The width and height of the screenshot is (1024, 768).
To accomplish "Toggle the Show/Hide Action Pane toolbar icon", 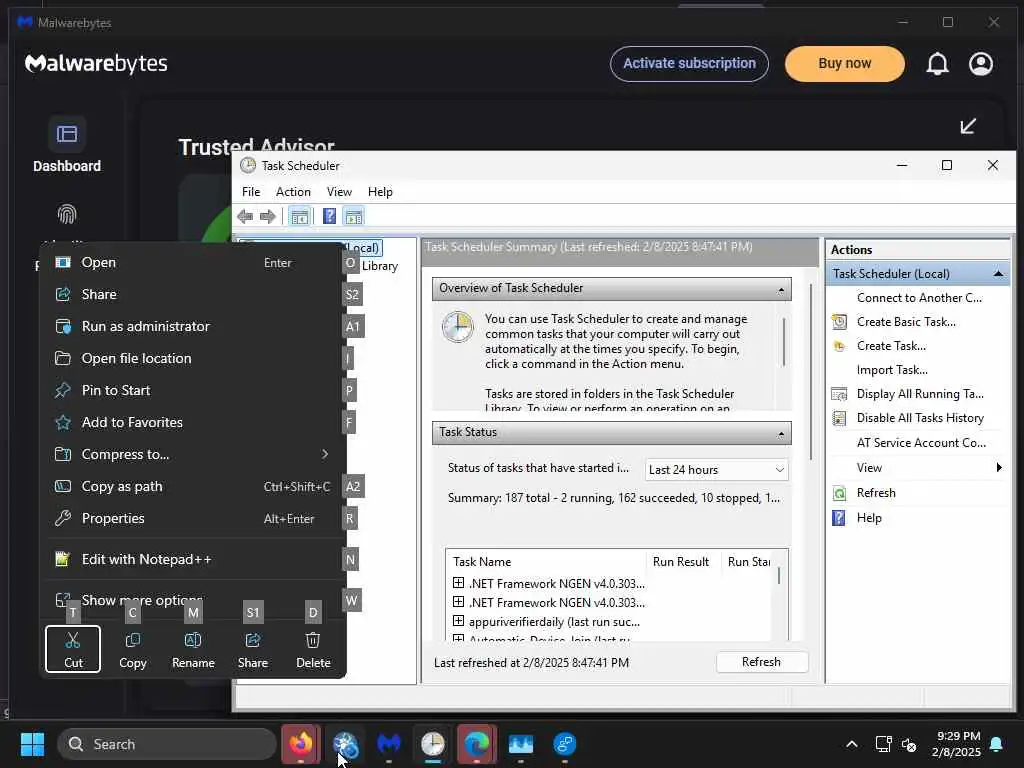I will pos(353,216).
